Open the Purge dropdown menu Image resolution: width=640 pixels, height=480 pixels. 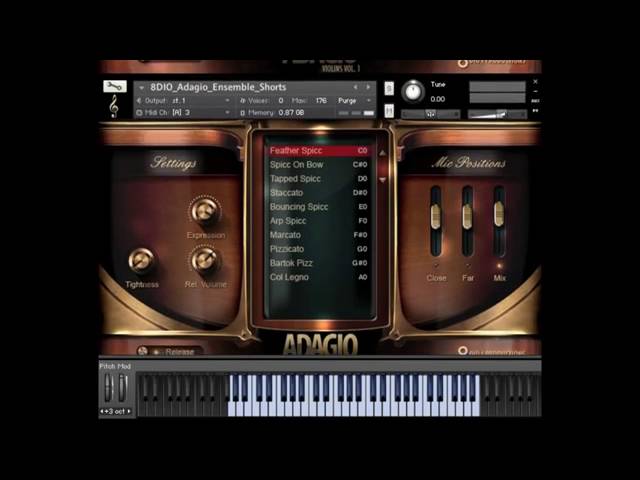[x=354, y=100]
